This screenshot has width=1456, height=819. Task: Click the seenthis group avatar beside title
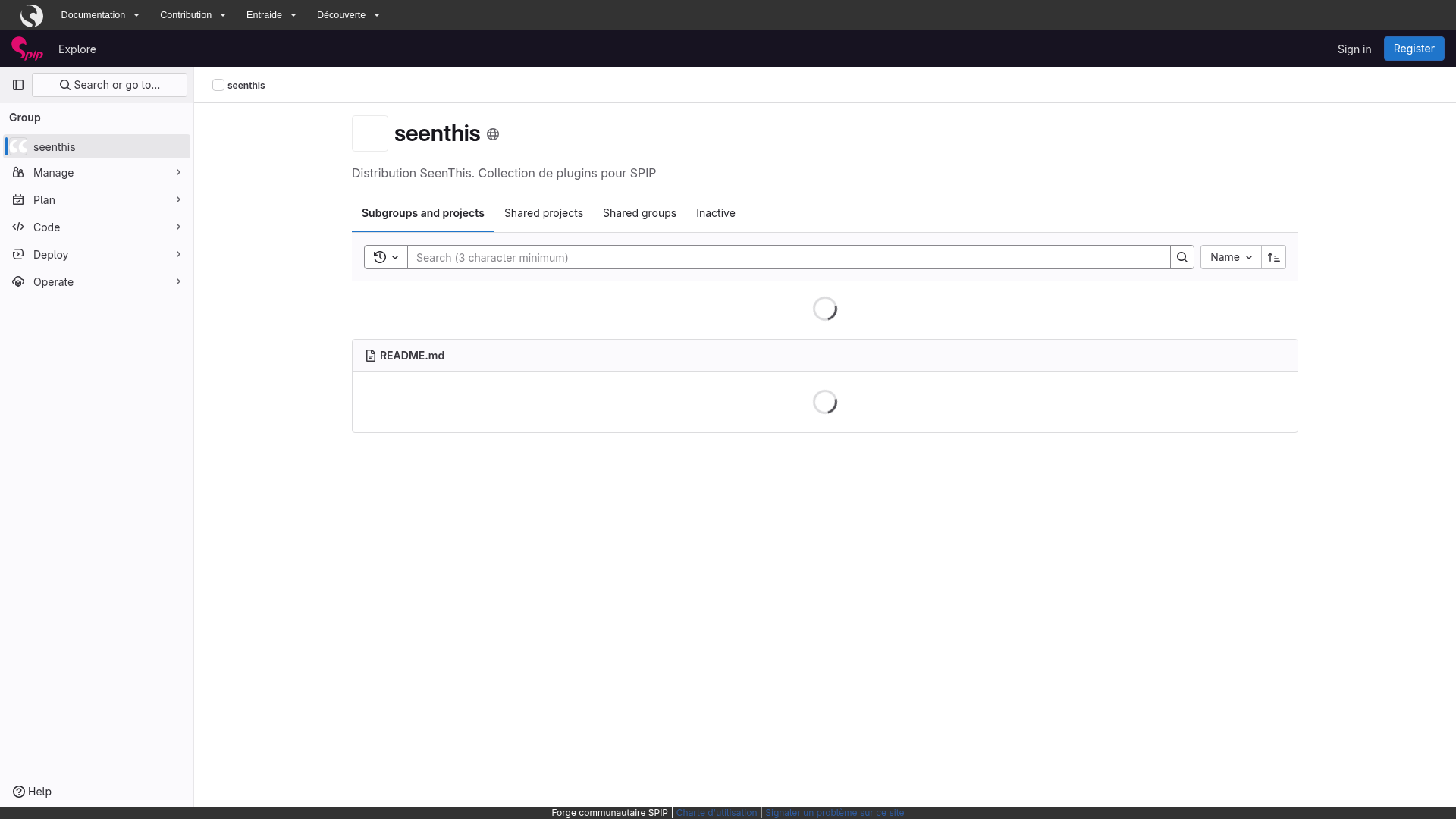370,133
